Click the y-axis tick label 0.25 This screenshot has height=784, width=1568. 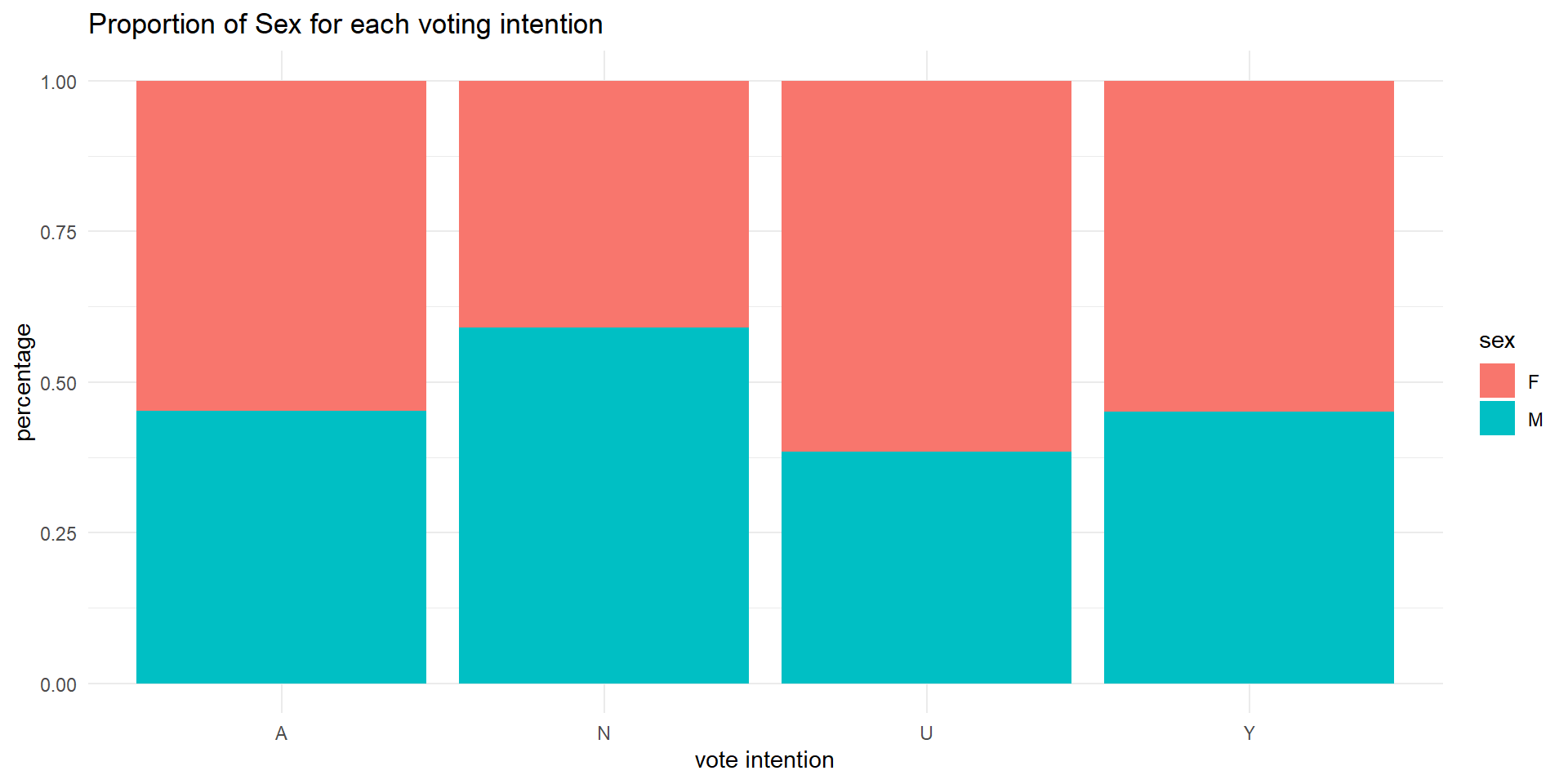click(58, 533)
